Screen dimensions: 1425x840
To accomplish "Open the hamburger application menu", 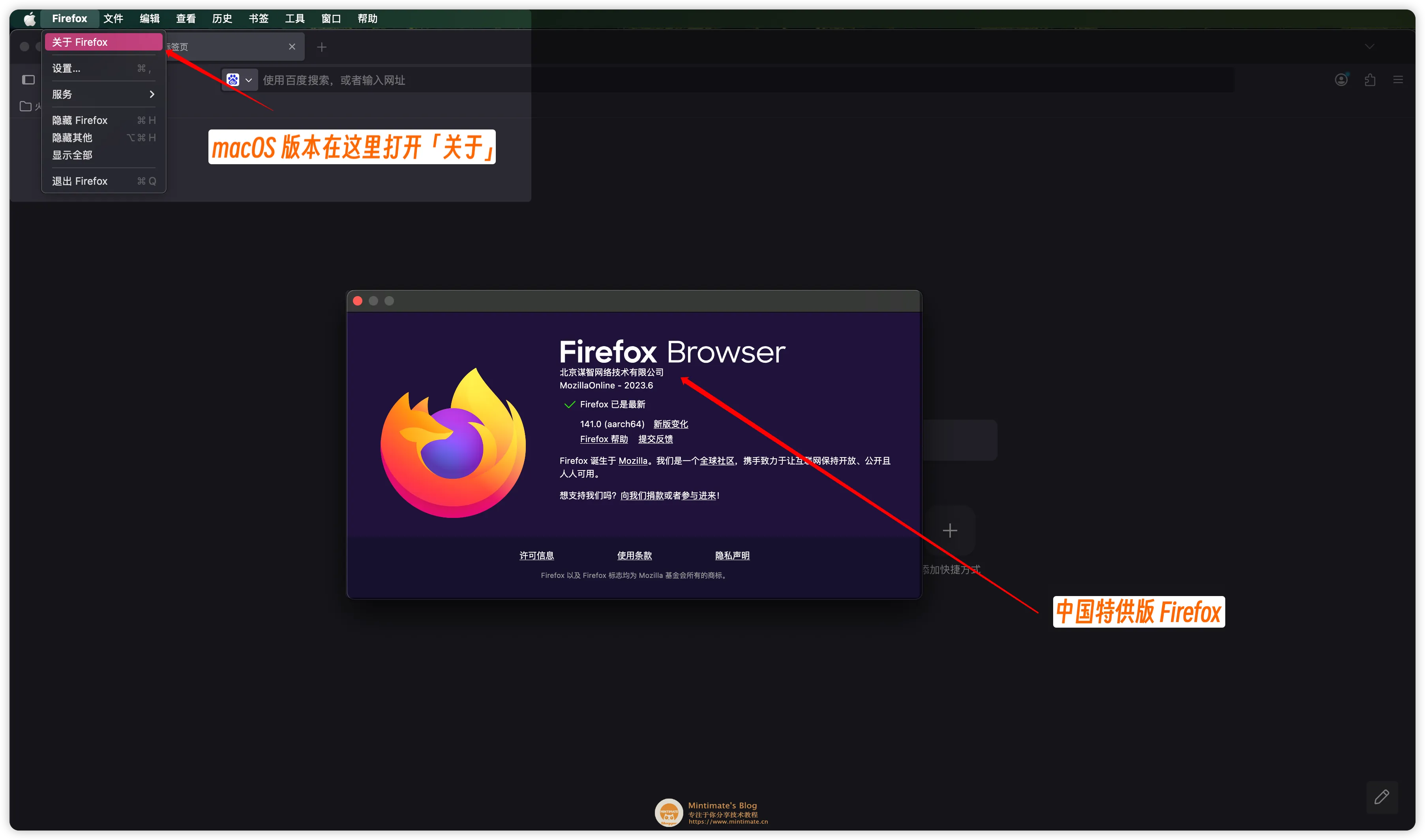I will 1398,80.
